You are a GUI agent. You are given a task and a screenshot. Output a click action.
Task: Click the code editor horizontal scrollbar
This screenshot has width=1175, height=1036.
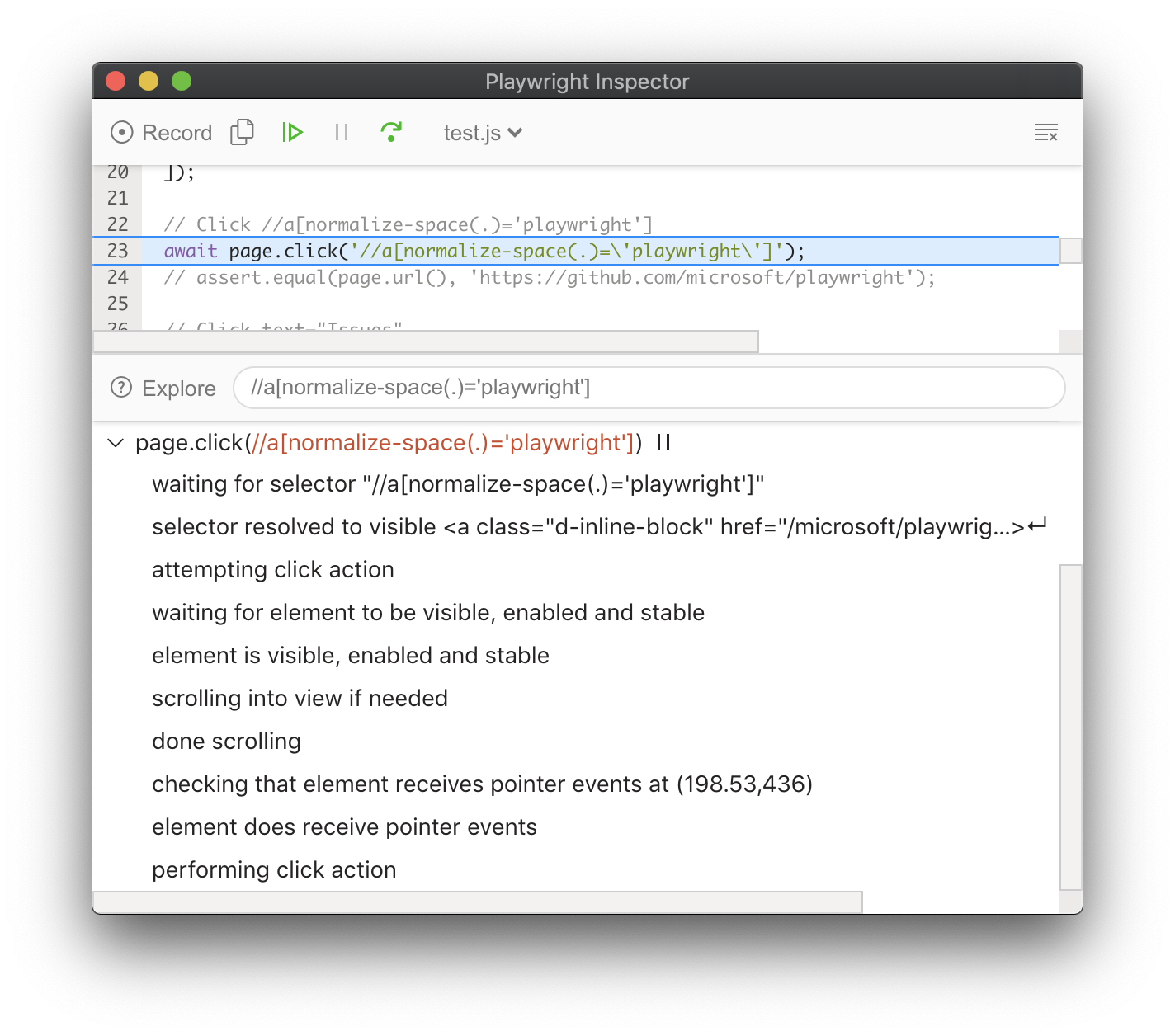pos(426,341)
